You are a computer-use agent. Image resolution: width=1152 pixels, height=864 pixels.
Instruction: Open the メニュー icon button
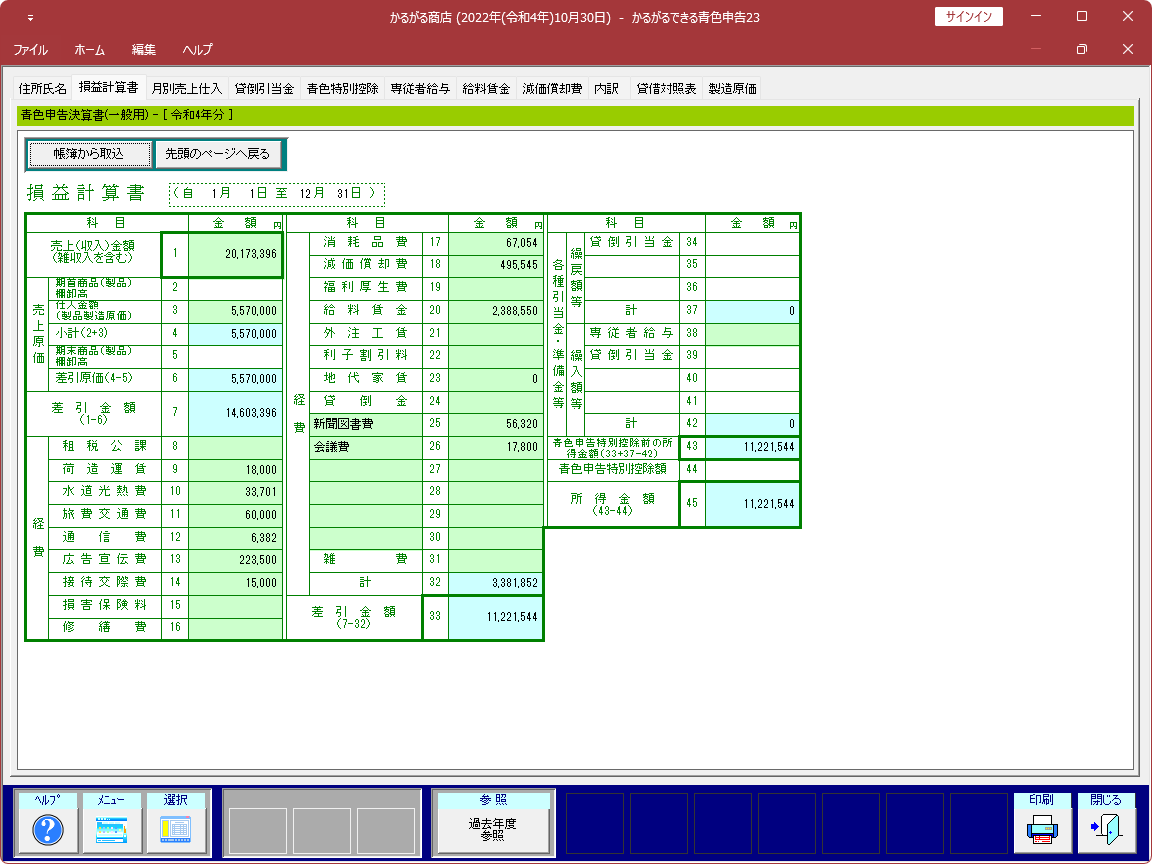point(112,823)
